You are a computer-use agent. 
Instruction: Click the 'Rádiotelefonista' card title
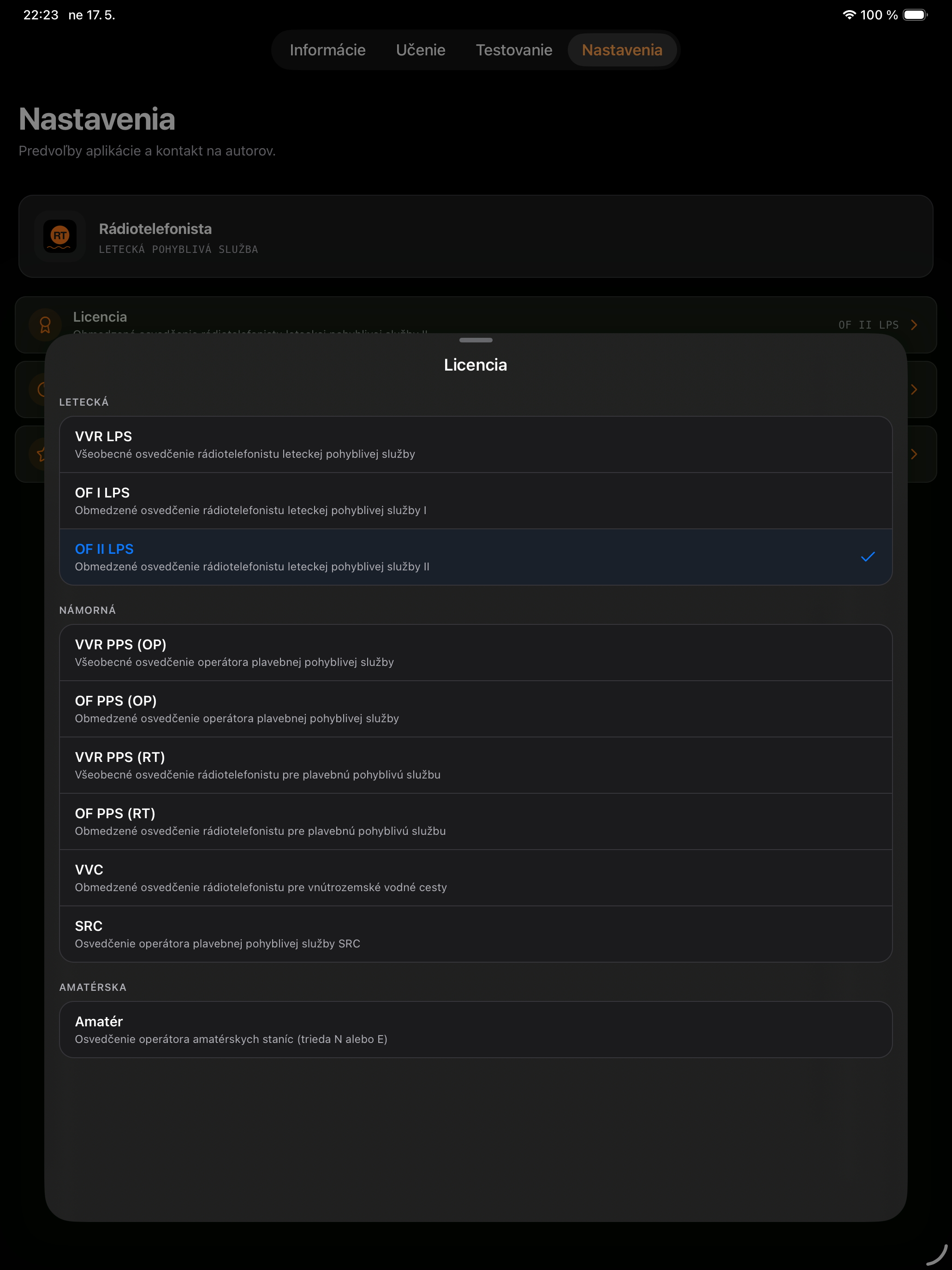pos(155,228)
